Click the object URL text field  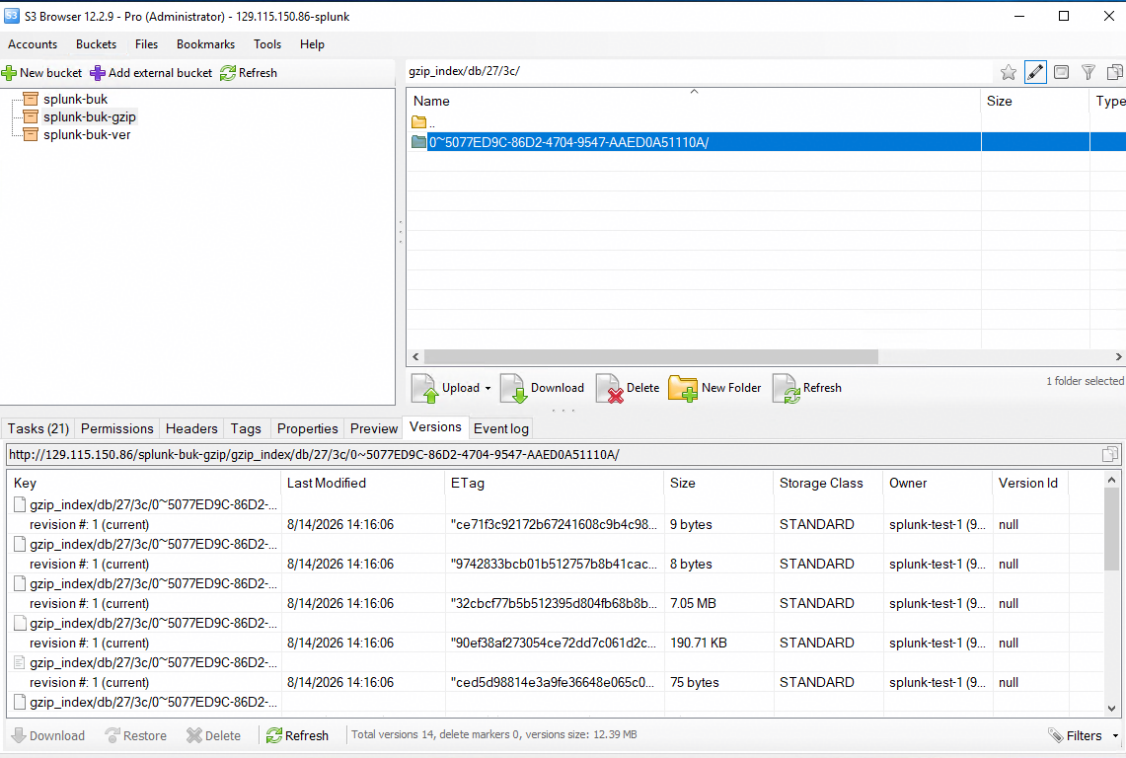point(553,454)
